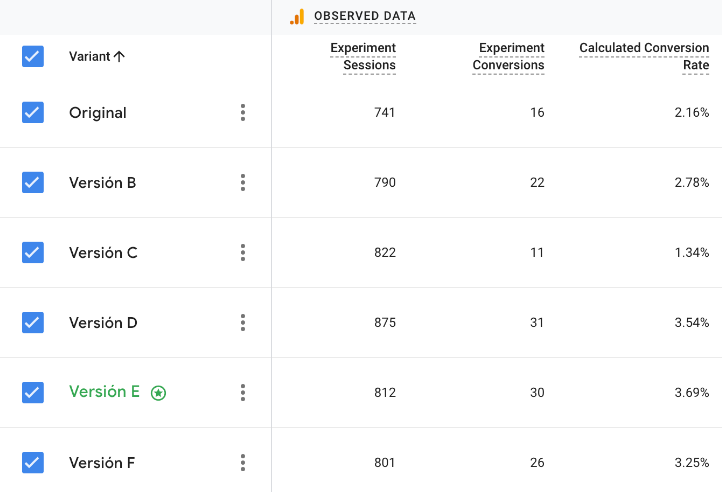Open the three-dot menu for Versión F

[x=243, y=463]
